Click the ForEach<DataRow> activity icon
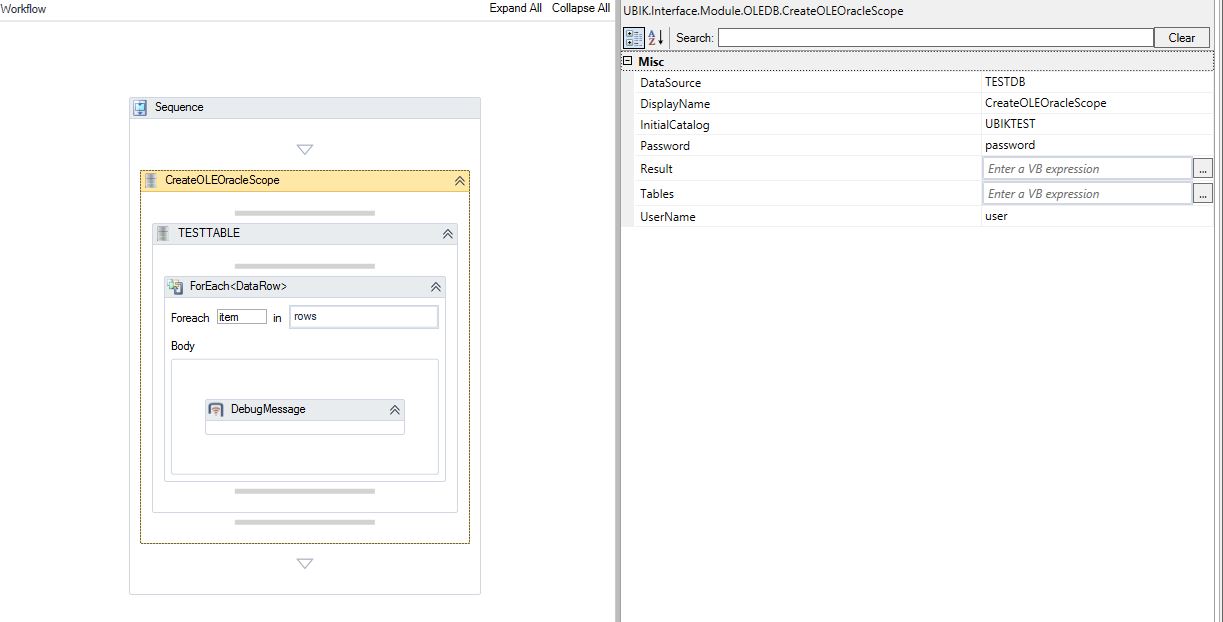The image size is (1223, 622). (x=176, y=287)
